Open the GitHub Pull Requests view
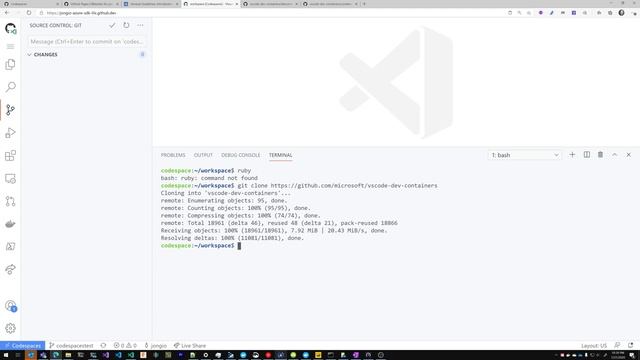 (x=10, y=201)
